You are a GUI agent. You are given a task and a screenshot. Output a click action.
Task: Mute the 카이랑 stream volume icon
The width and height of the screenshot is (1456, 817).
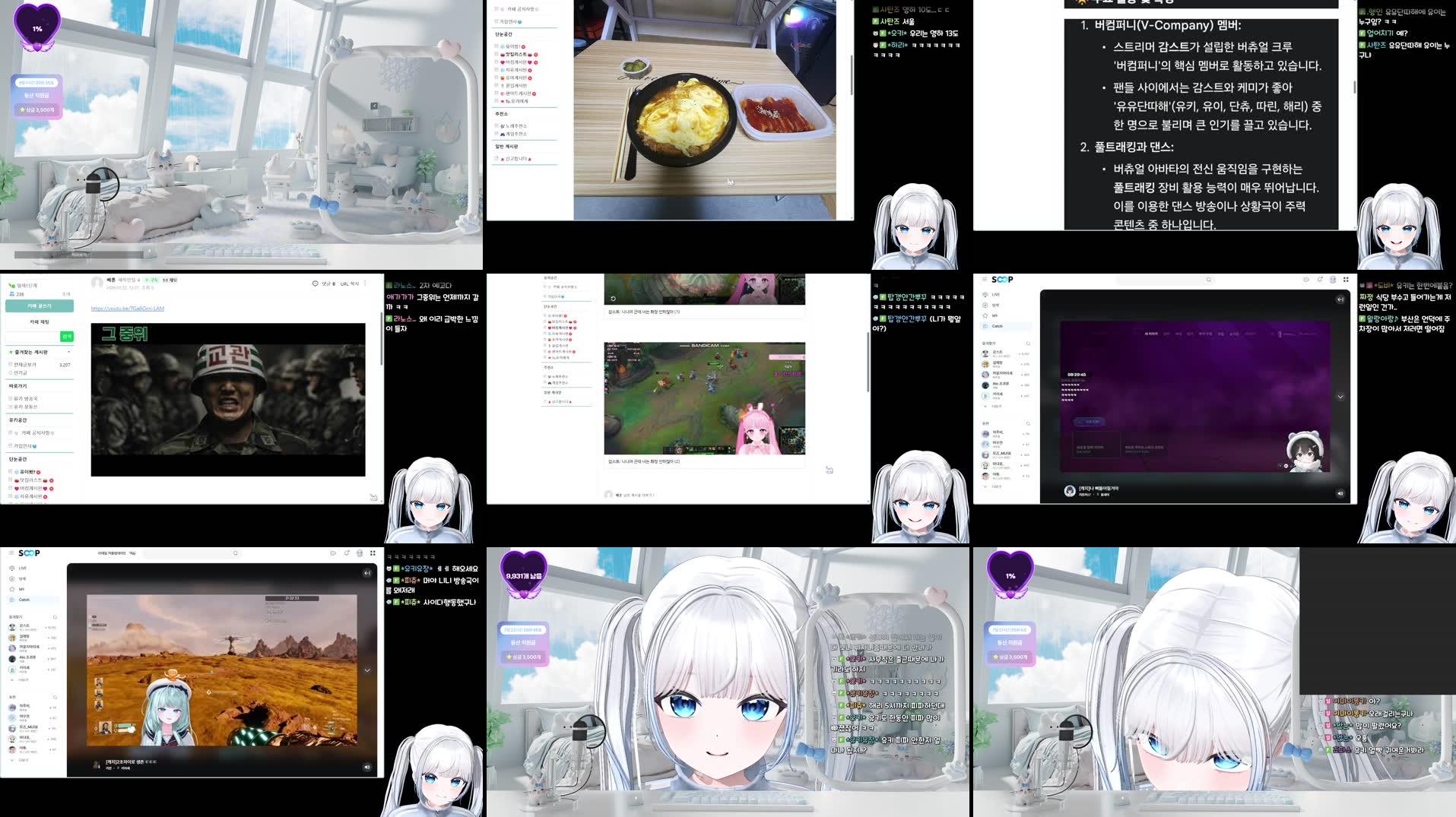point(367,767)
